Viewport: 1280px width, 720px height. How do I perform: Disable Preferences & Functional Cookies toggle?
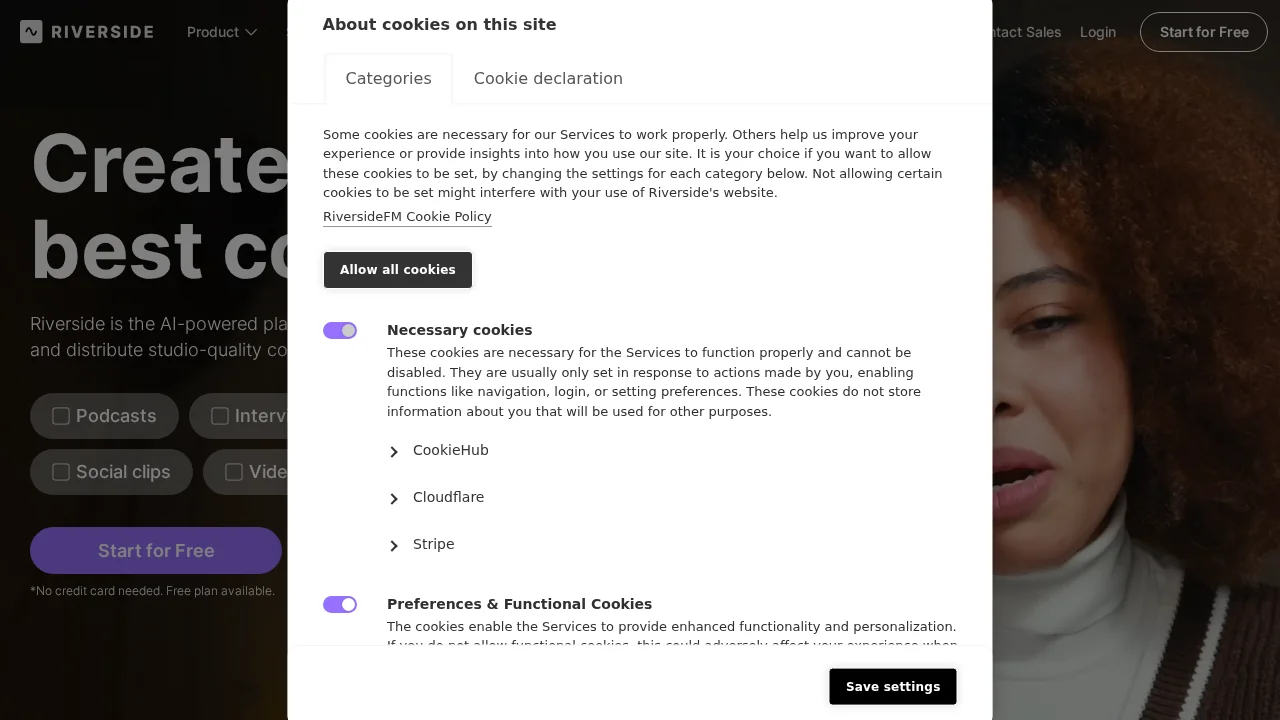pos(340,605)
